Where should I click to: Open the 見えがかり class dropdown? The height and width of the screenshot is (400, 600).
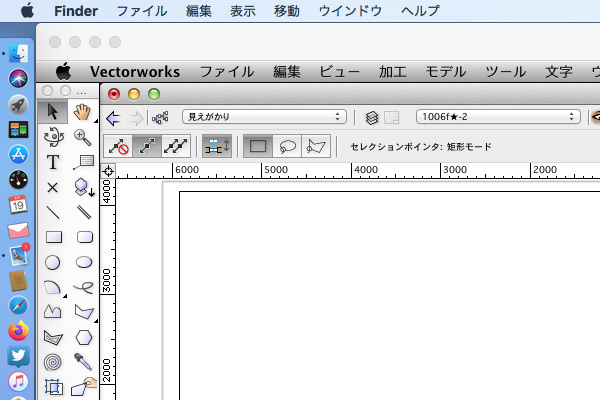pos(264,117)
